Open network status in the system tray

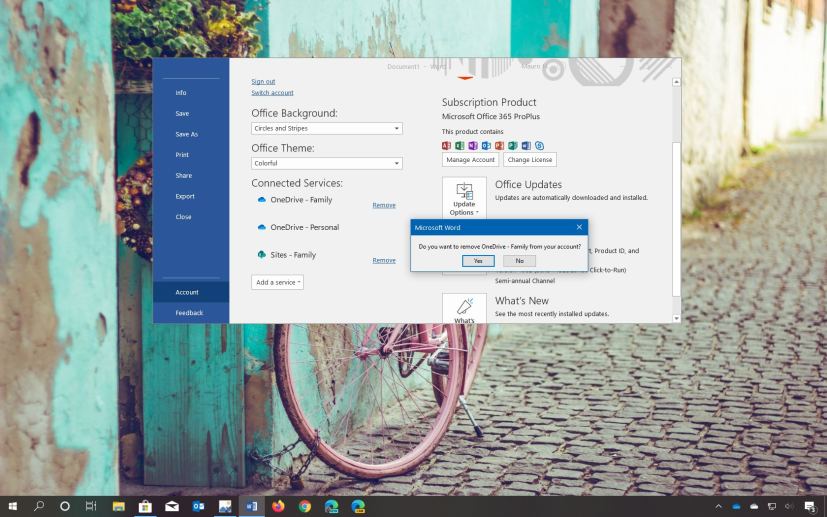[x=772, y=506]
